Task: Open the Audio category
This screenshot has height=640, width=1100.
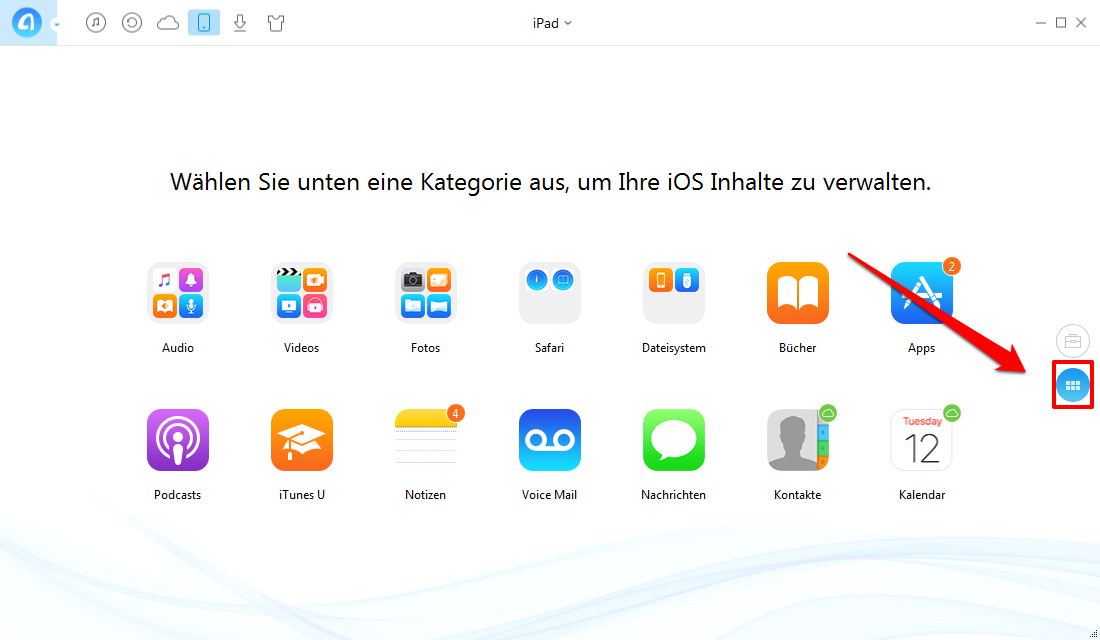Action: point(177,293)
